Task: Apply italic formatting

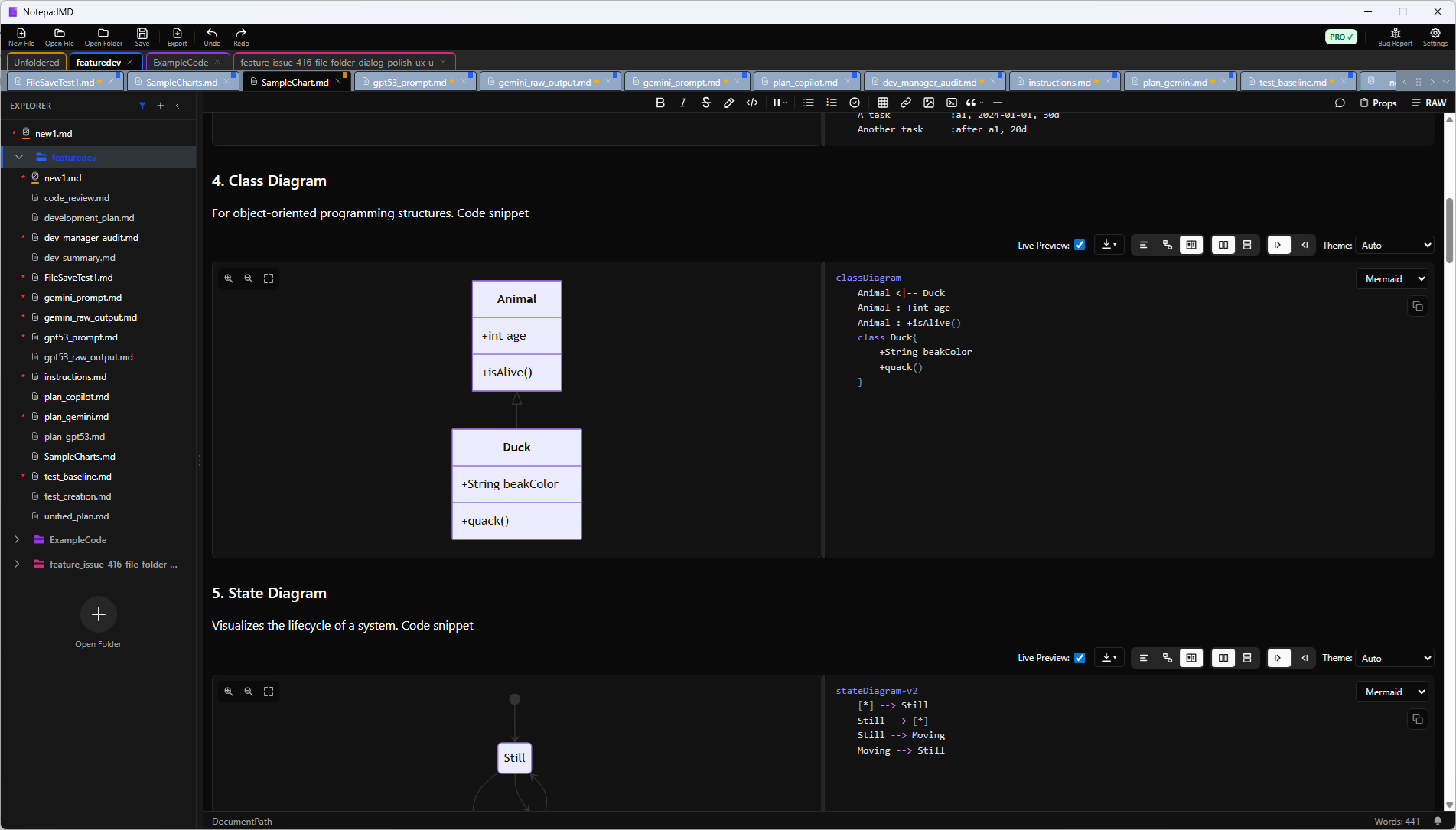Action: coord(683,103)
